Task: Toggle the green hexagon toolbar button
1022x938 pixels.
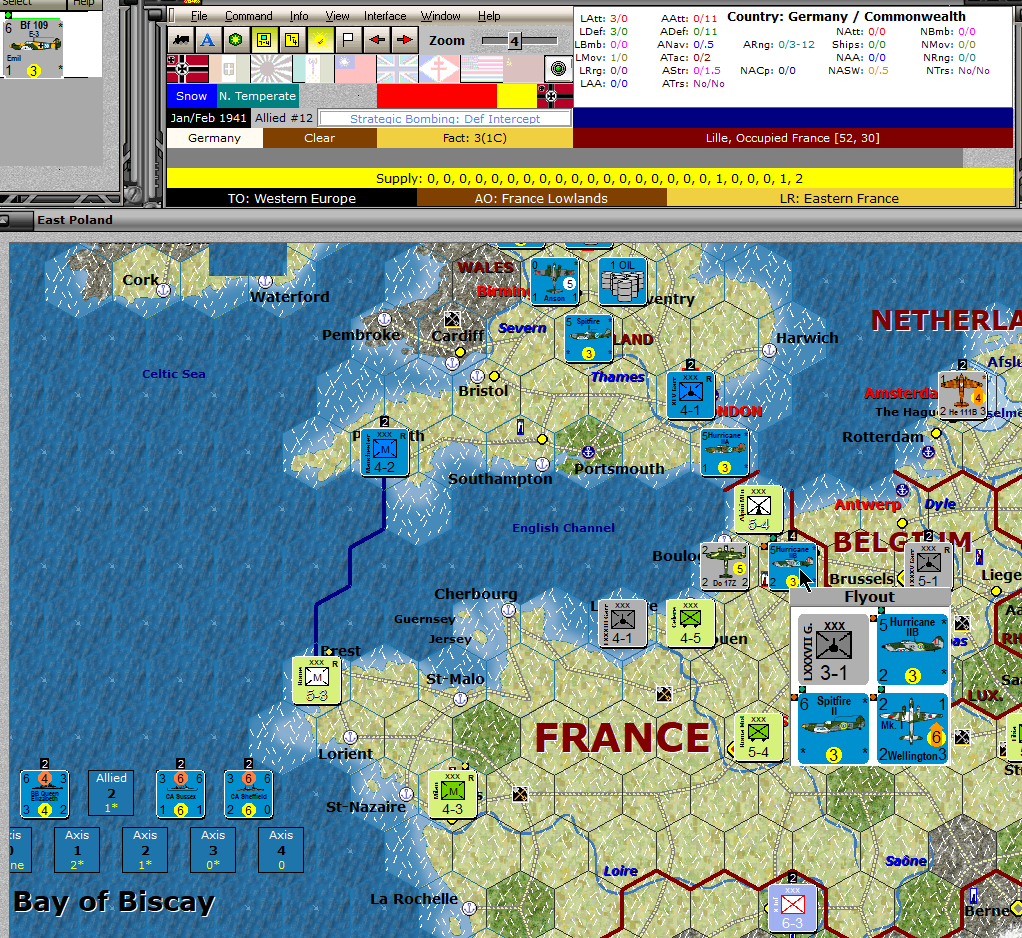Action: pyautogui.click(x=236, y=40)
